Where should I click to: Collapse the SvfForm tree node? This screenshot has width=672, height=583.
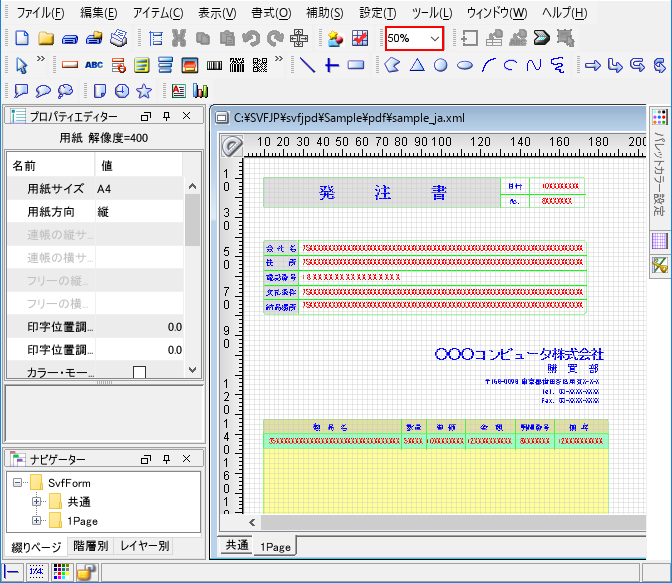(x=17, y=483)
